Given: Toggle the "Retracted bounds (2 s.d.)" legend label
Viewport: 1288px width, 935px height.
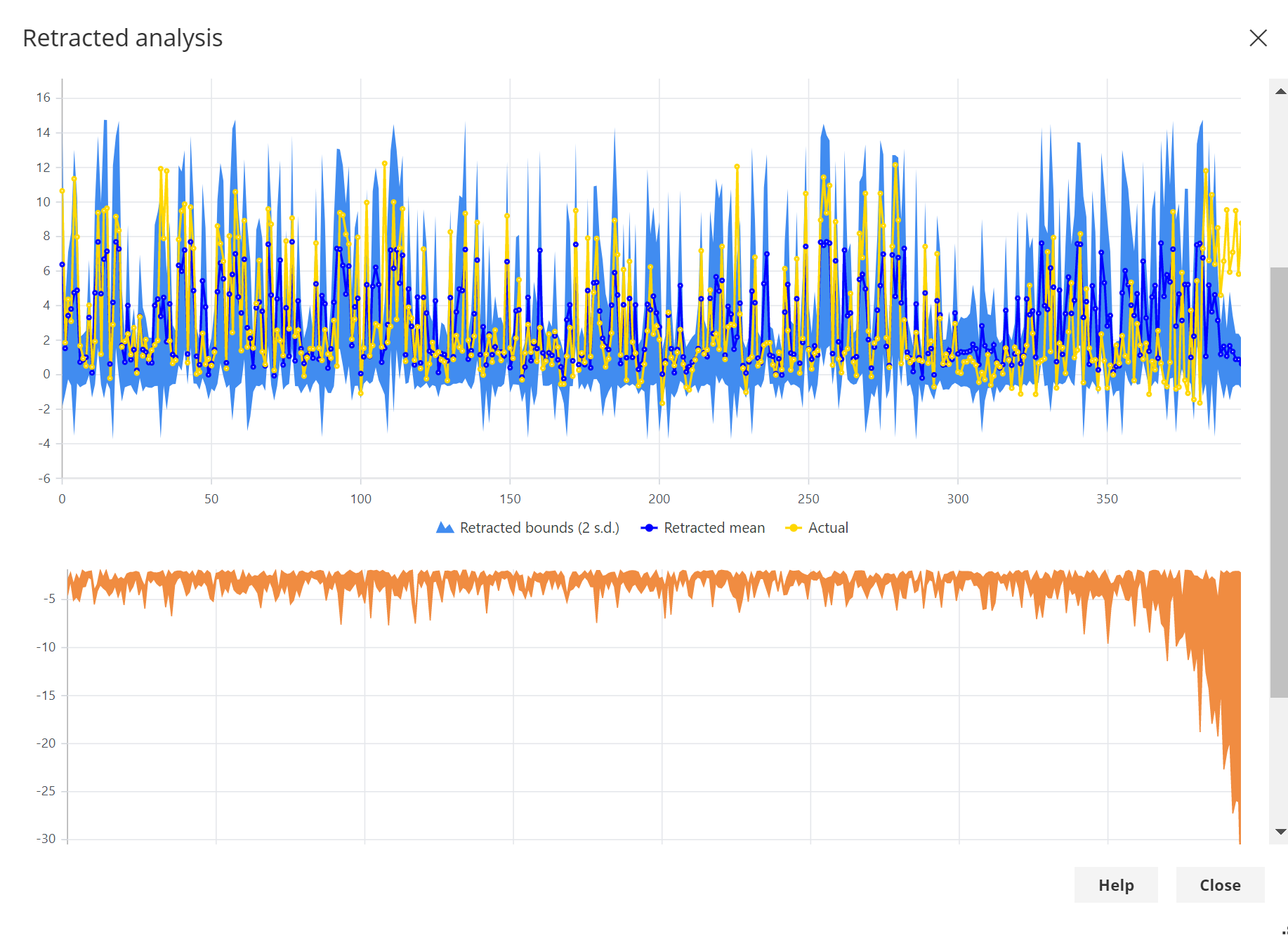Looking at the screenshot, I should 539,528.
